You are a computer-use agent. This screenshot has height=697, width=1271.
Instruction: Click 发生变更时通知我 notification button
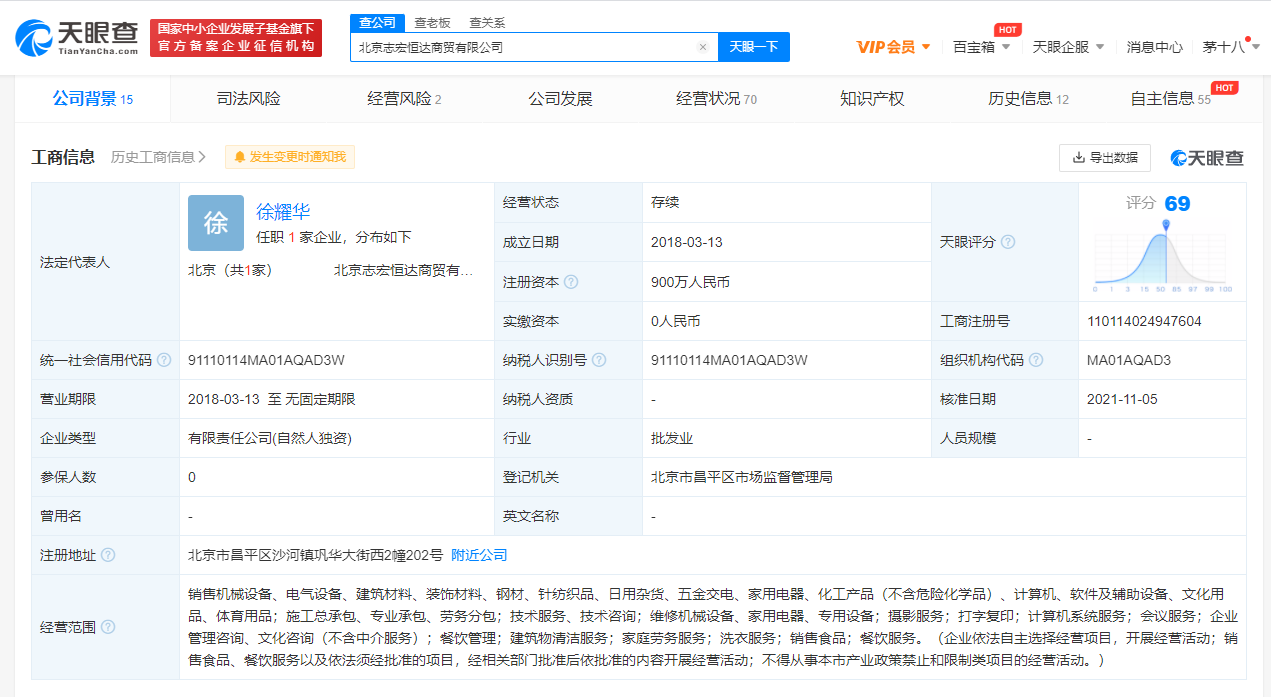coord(290,157)
